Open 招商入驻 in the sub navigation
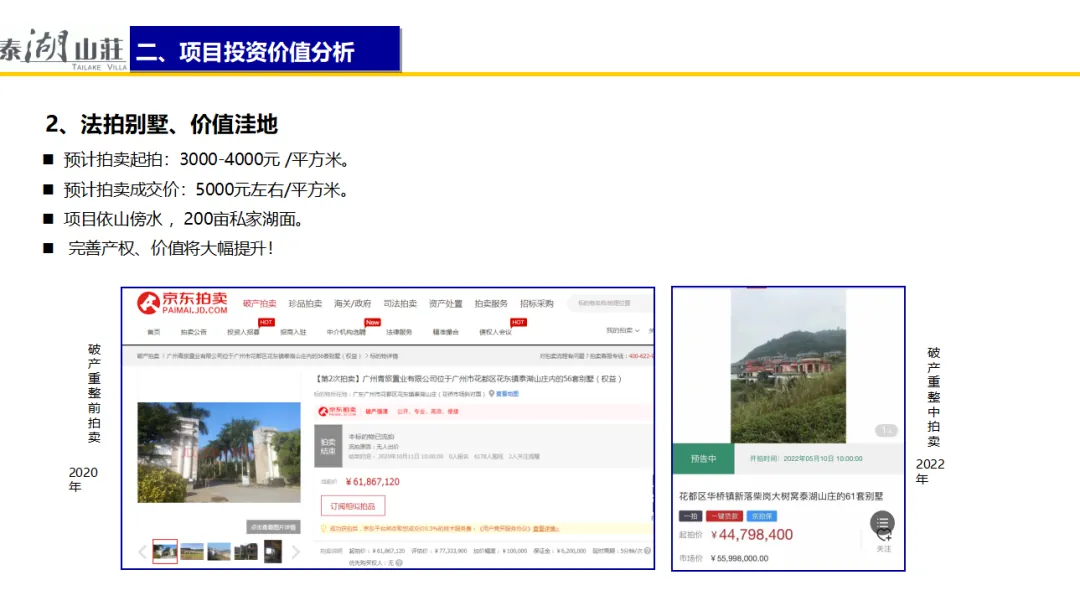This screenshot has height=601, width=1080. [x=293, y=333]
